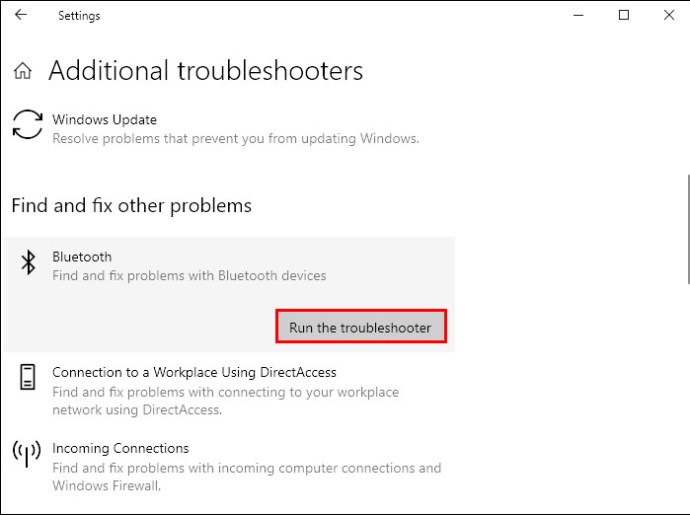Click the DirectAccess network description text
This screenshot has width=690, height=515.
pyautogui.click(x=225, y=401)
